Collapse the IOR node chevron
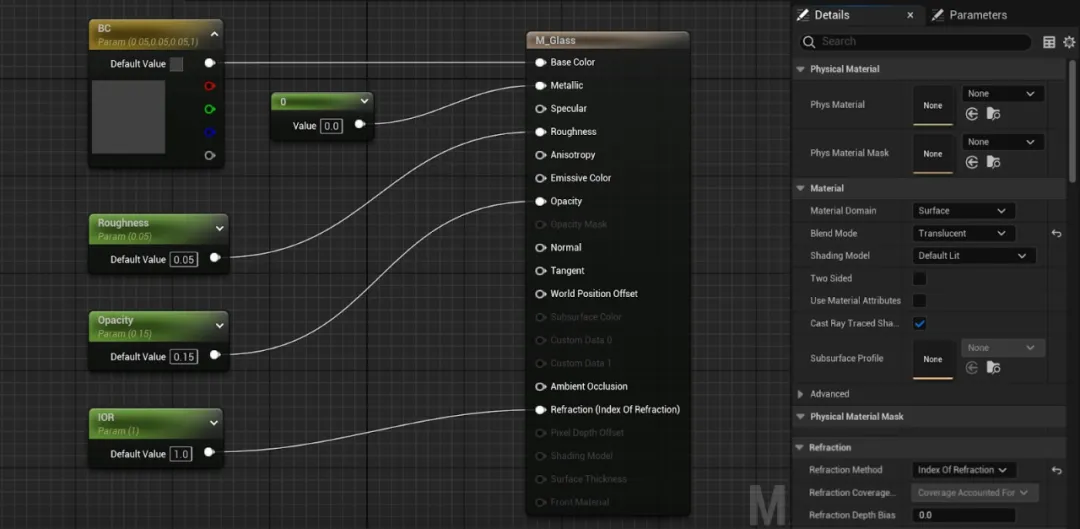1080x529 pixels. [214, 423]
